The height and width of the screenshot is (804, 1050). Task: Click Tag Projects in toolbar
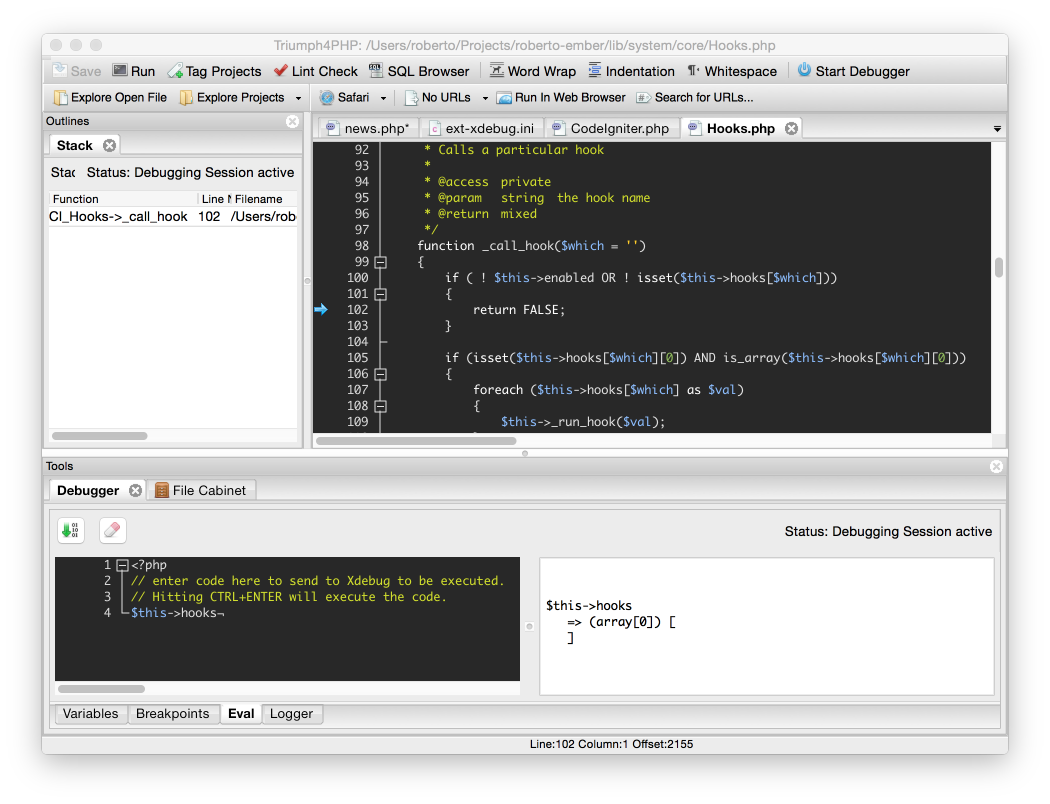[x=214, y=71]
